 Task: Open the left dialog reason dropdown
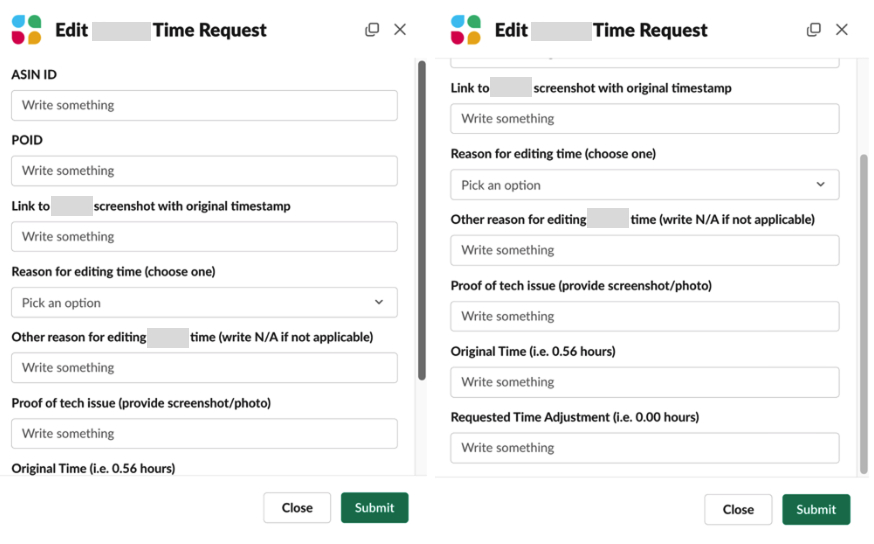point(204,302)
